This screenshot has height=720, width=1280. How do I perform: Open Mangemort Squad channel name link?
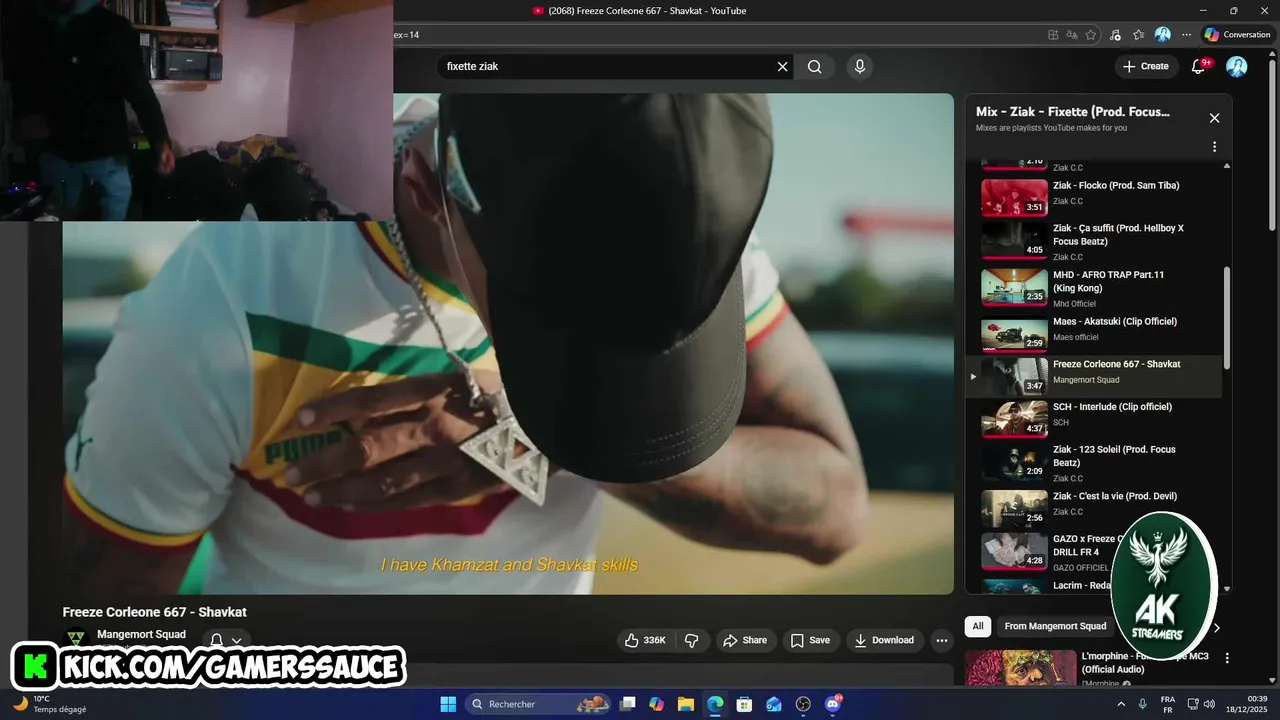pyautogui.click(x=141, y=634)
